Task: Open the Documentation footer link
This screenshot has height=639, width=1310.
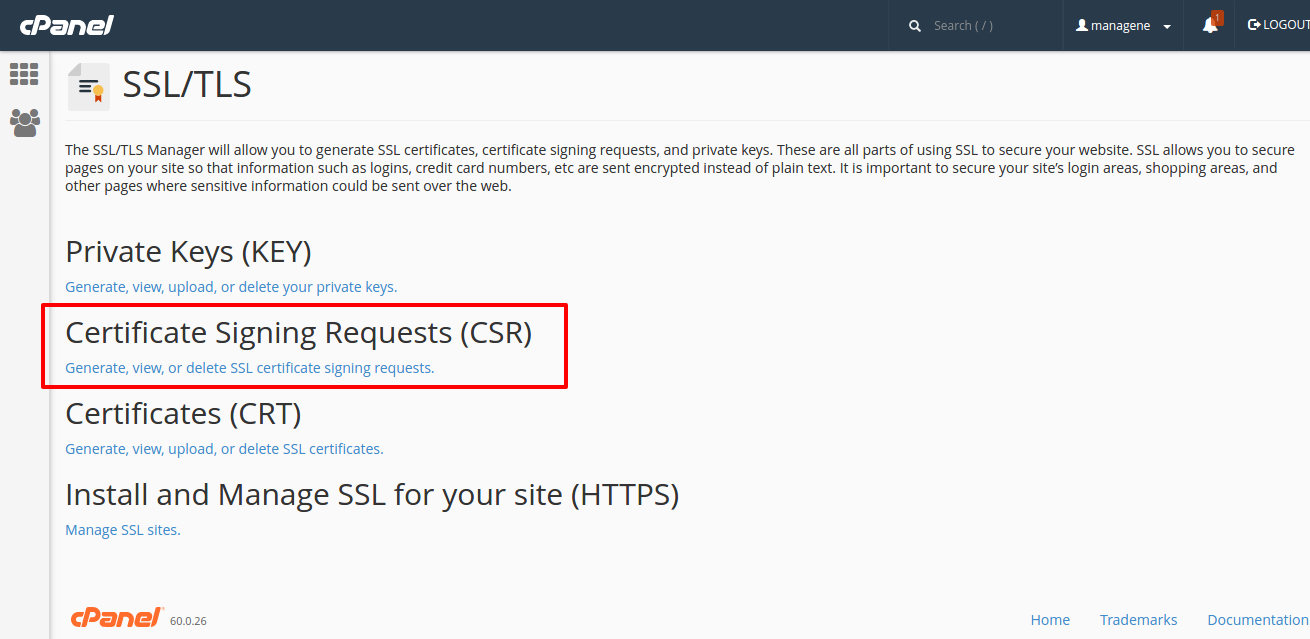Action: [x=1258, y=620]
